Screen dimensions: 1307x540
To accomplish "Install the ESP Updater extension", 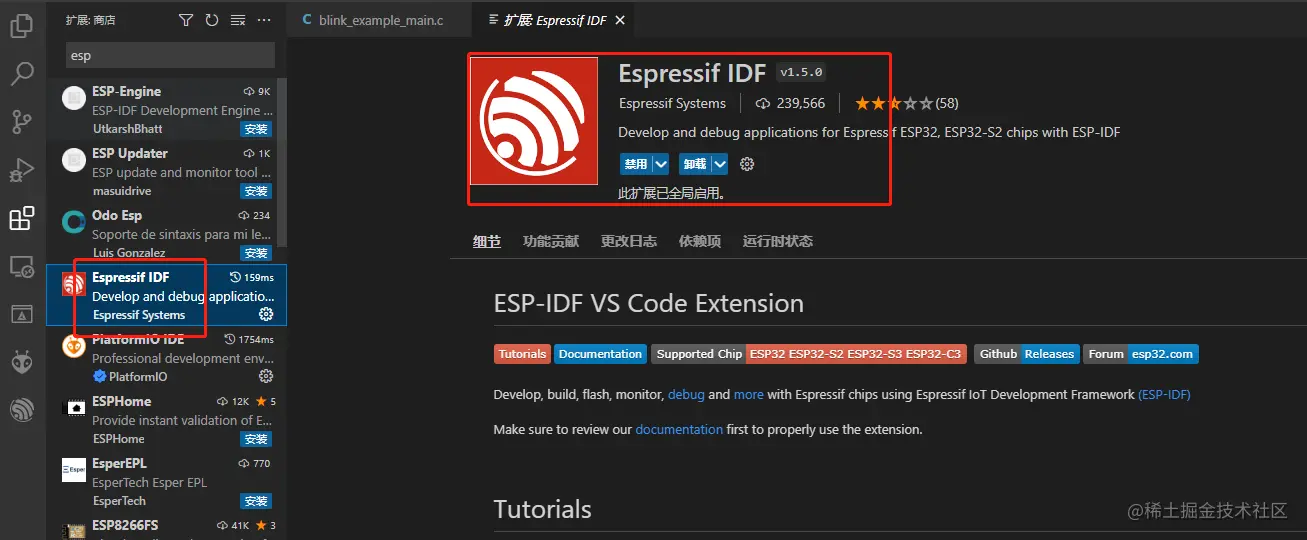I will point(256,191).
